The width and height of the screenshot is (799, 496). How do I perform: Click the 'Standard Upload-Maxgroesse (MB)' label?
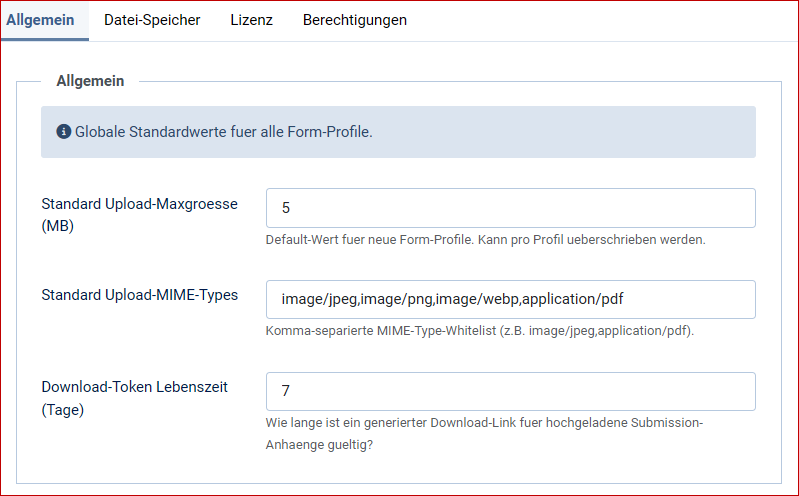140,215
